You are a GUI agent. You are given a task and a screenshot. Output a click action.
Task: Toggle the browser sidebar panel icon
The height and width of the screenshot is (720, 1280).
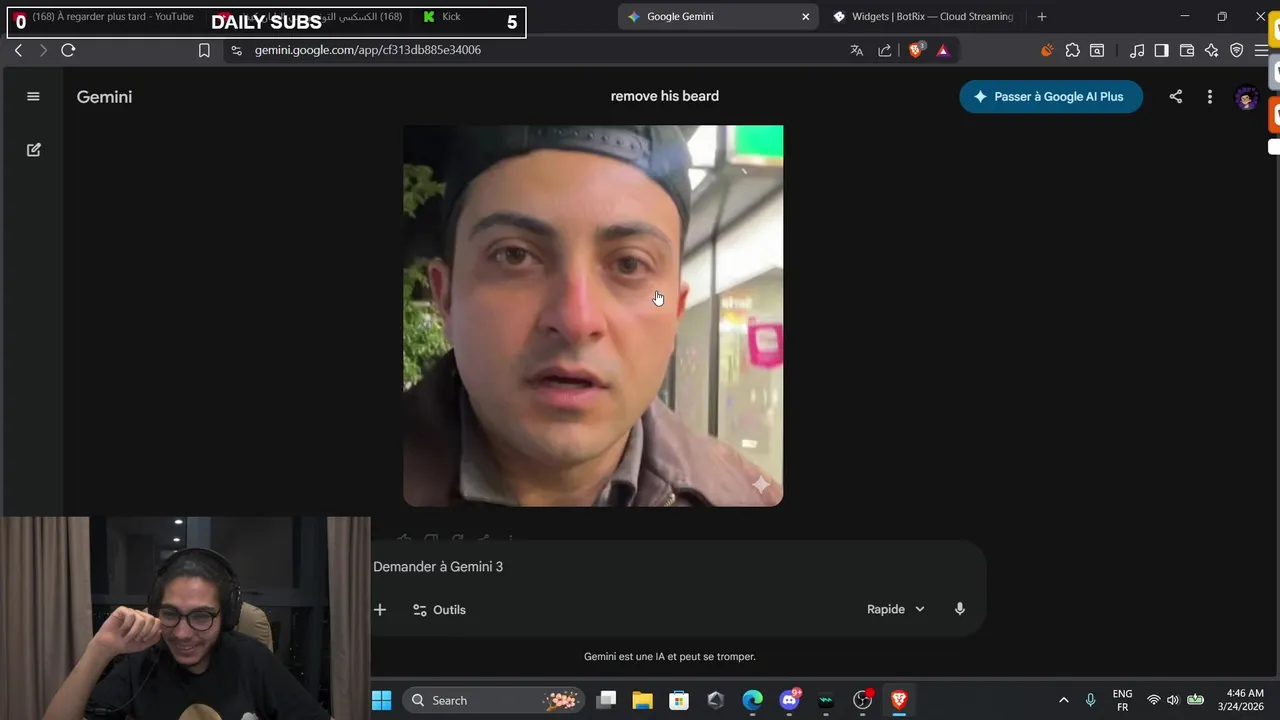coord(1161,50)
